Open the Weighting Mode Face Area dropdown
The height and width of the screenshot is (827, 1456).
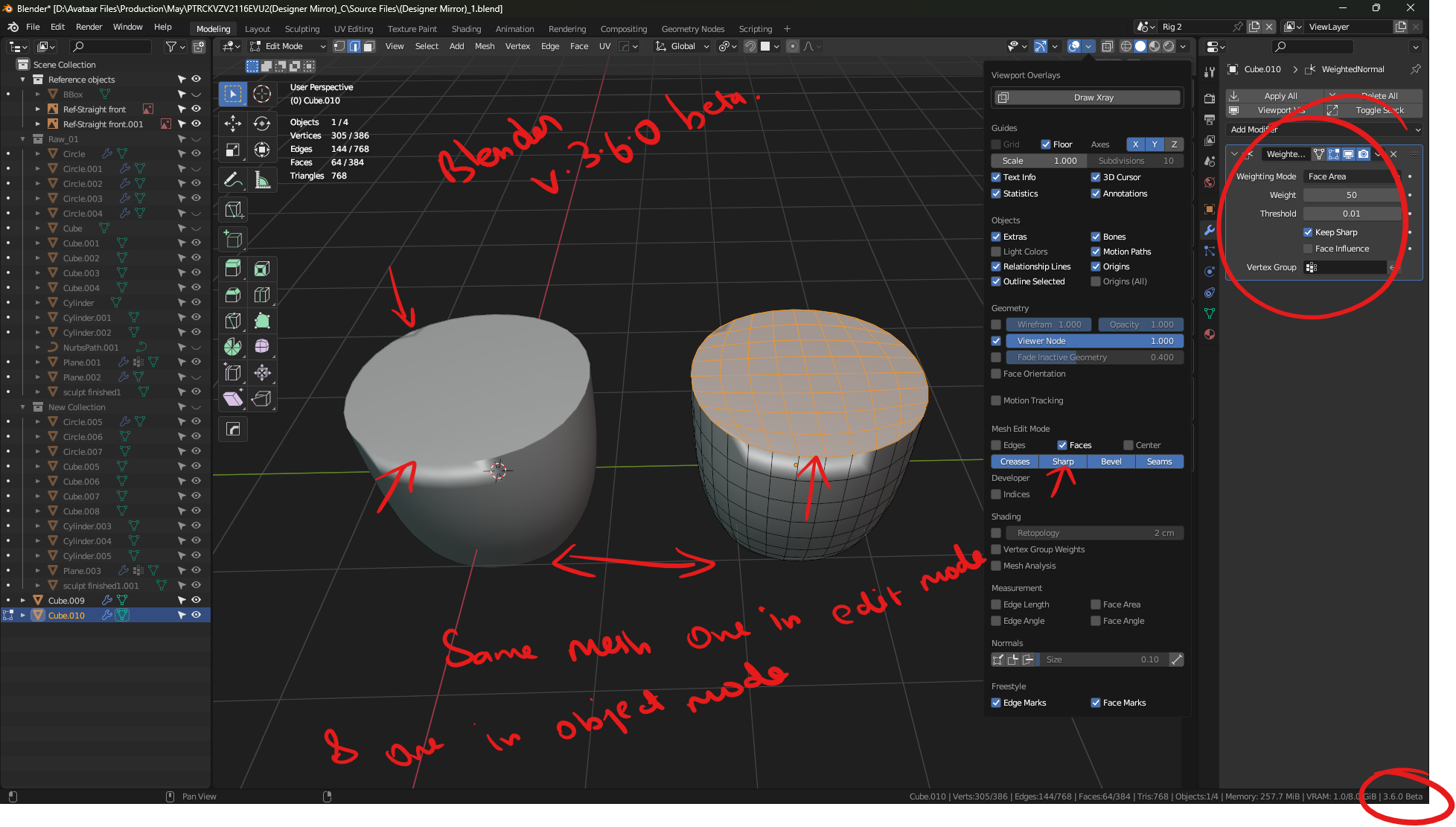click(x=1352, y=176)
